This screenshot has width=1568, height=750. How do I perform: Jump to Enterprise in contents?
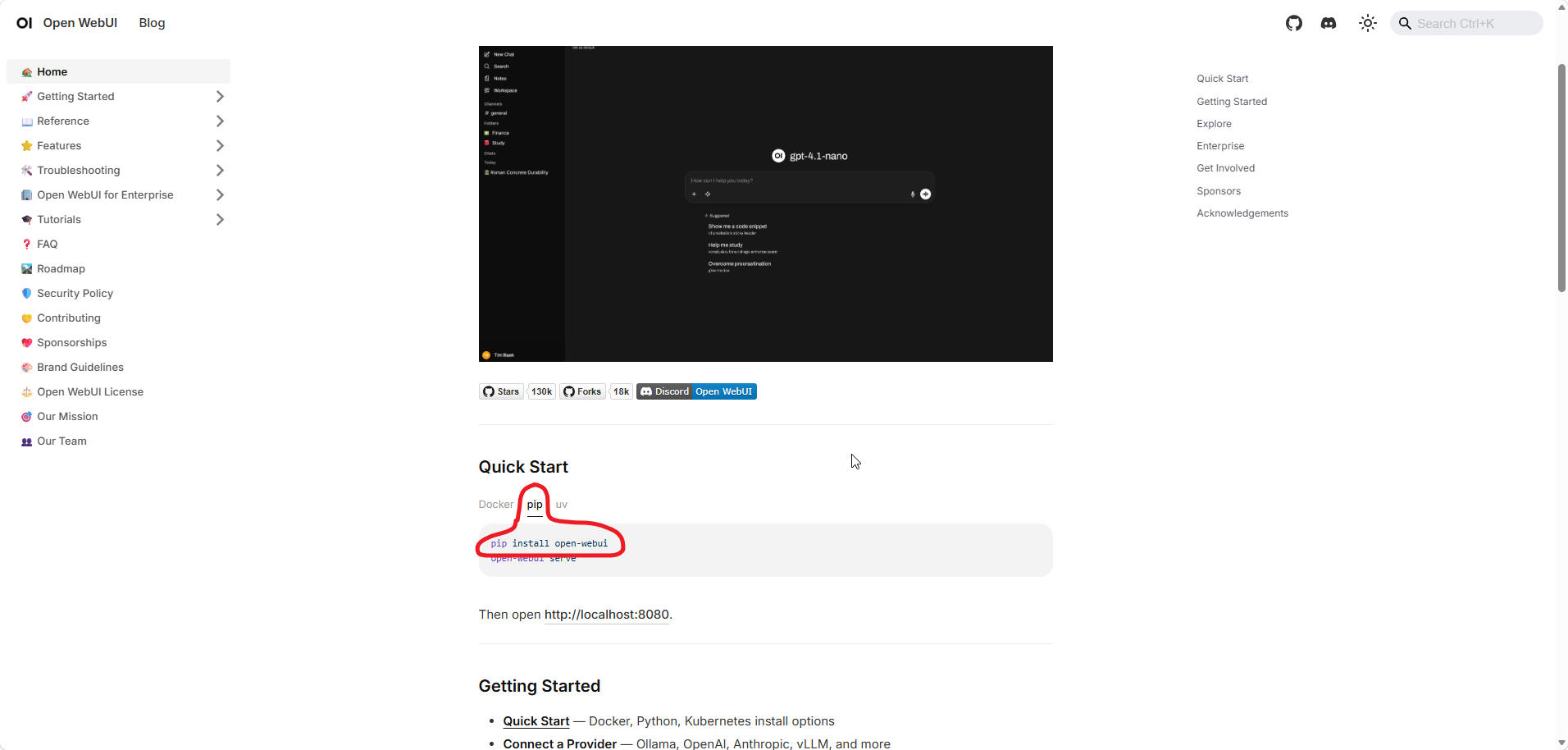click(x=1220, y=146)
